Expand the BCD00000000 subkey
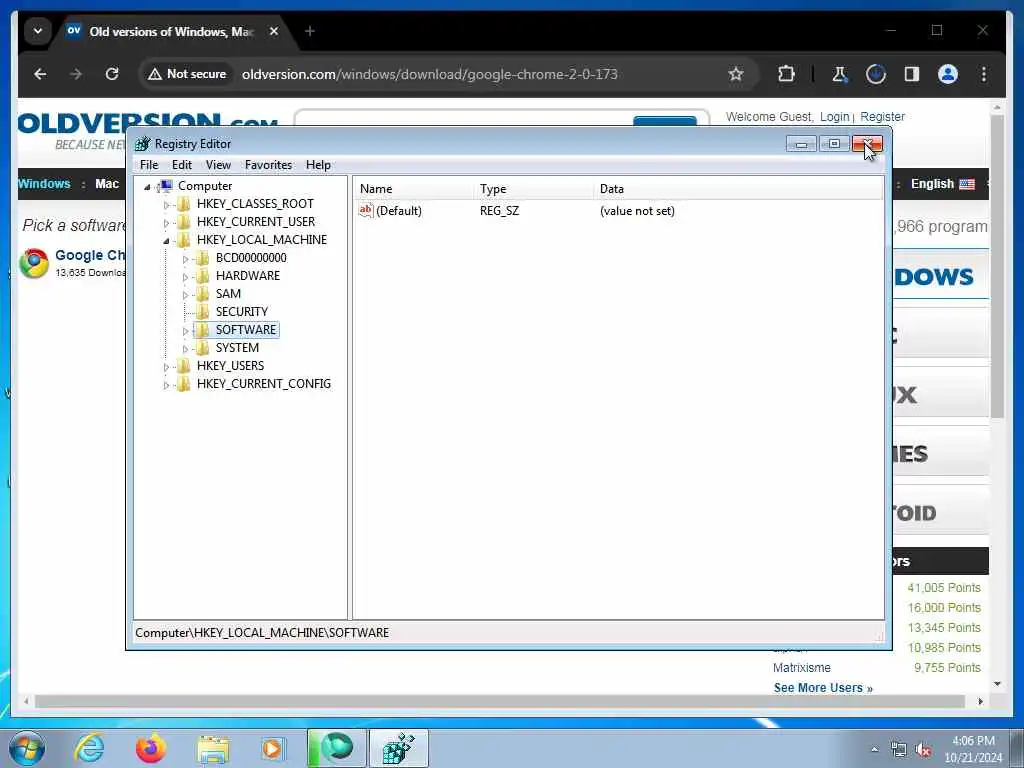Image resolution: width=1024 pixels, height=768 pixels. pyautogui.click(x=185, y=259)
